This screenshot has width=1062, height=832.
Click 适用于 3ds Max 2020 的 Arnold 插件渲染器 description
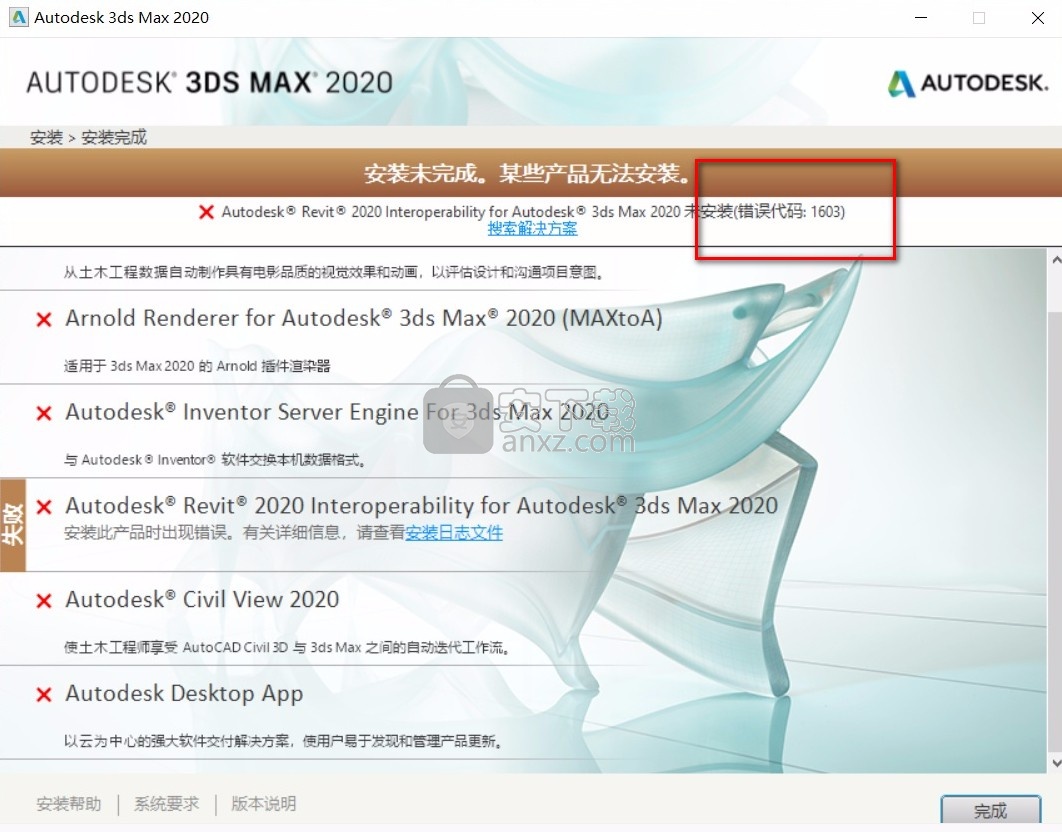pos(197,366)
